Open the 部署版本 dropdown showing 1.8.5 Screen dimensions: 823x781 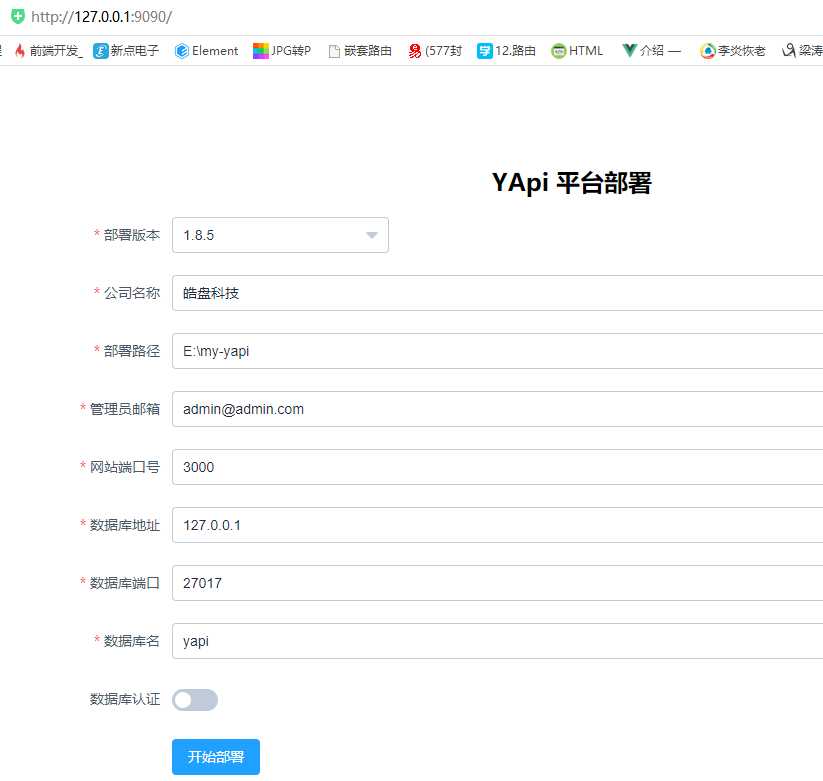tap(280, 235)
